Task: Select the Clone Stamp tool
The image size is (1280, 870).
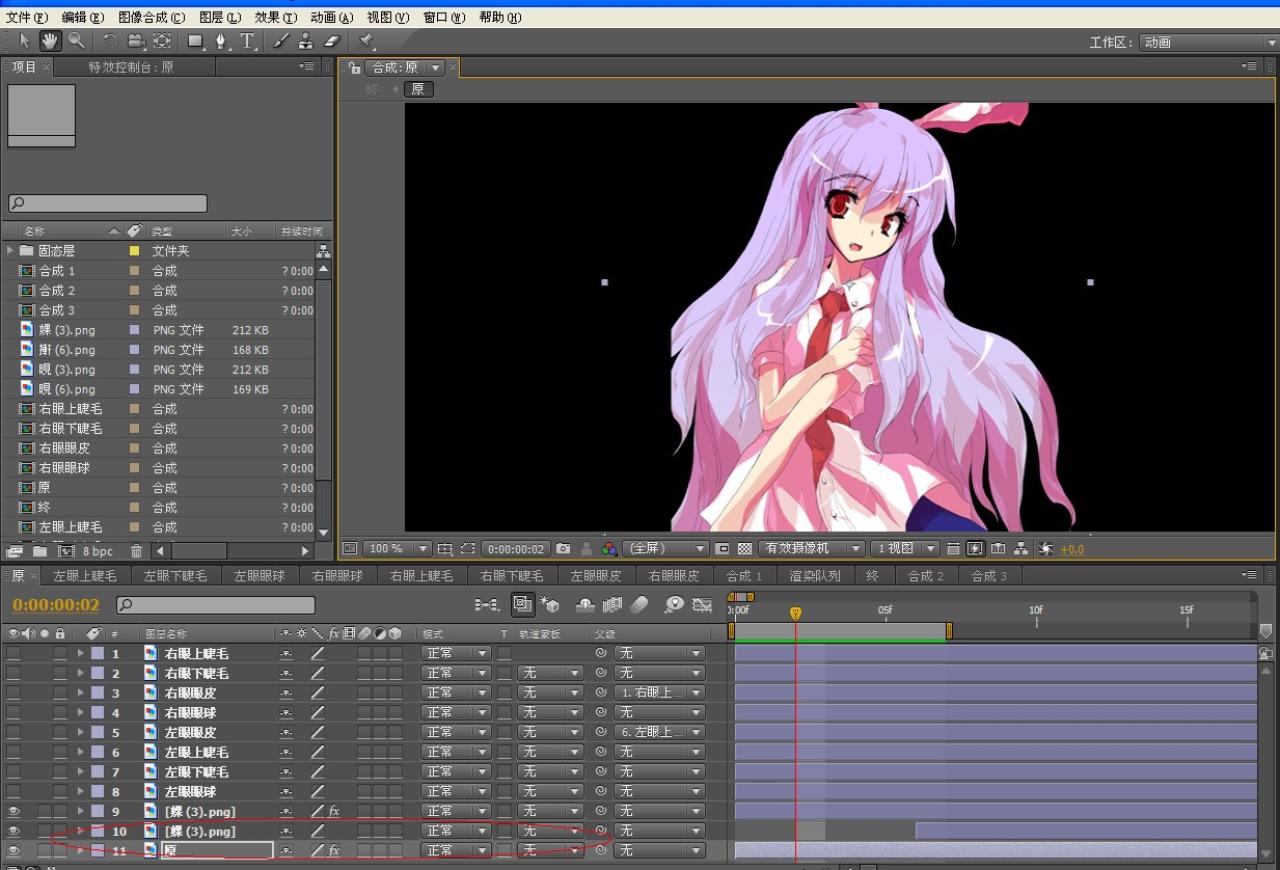Action: 306,41
